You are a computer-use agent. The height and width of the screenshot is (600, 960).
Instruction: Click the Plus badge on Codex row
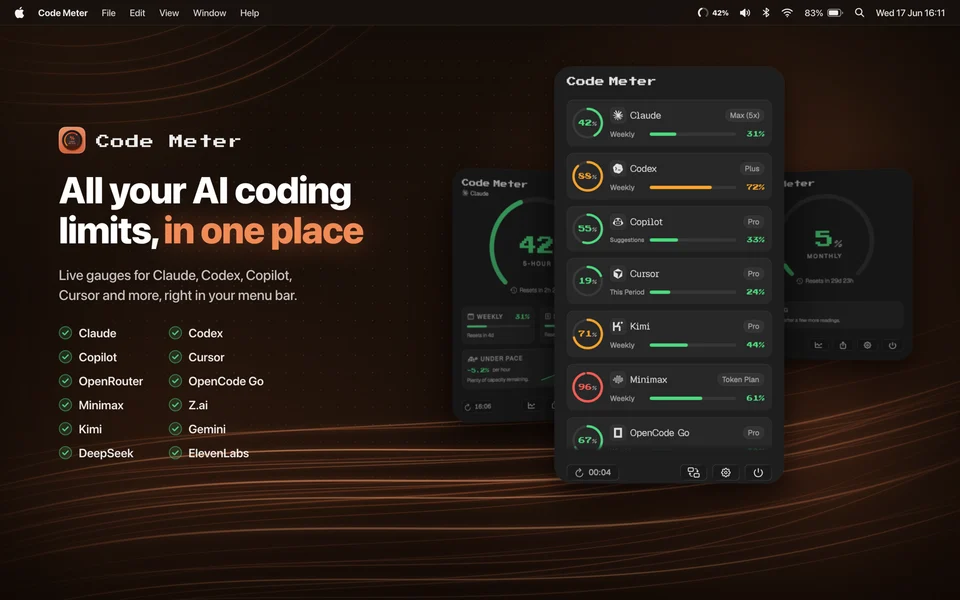(x=752, y=168)
